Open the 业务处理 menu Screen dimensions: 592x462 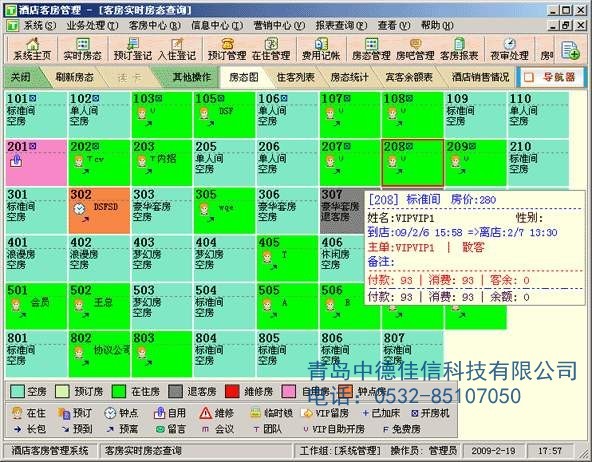point(92,26)
